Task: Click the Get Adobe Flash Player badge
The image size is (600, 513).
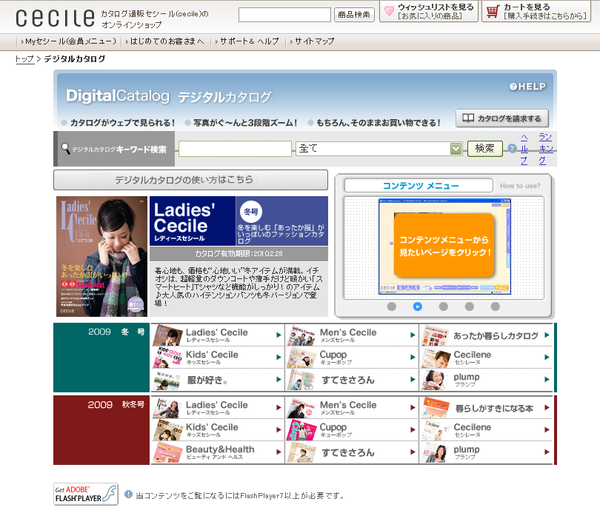Action: point(86,494)
